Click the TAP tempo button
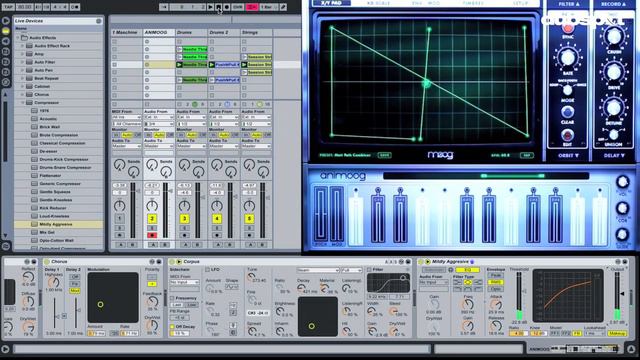 tap(8, 7)
